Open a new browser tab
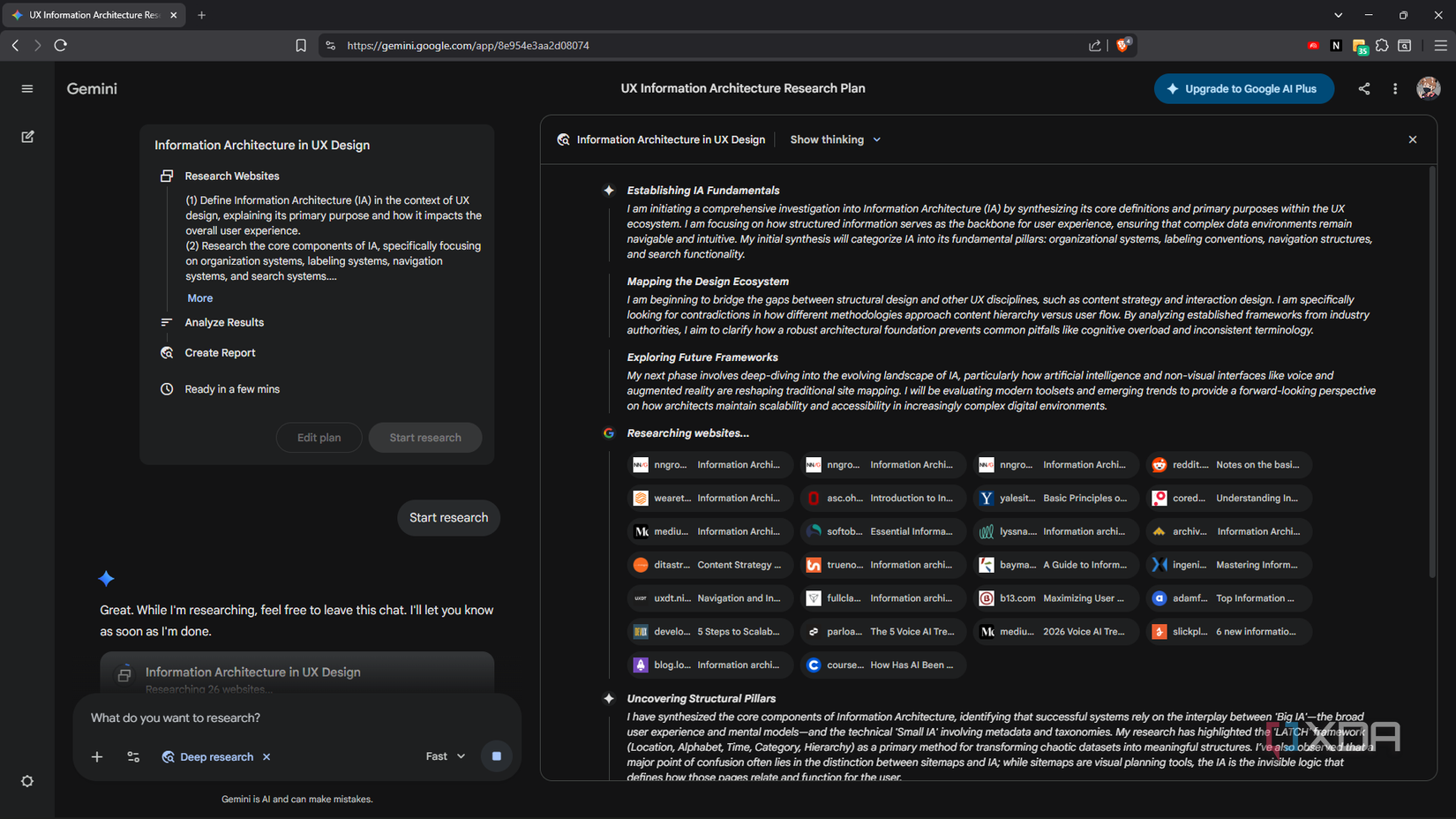Viewport: 1456px width, 819px height. 202,15
